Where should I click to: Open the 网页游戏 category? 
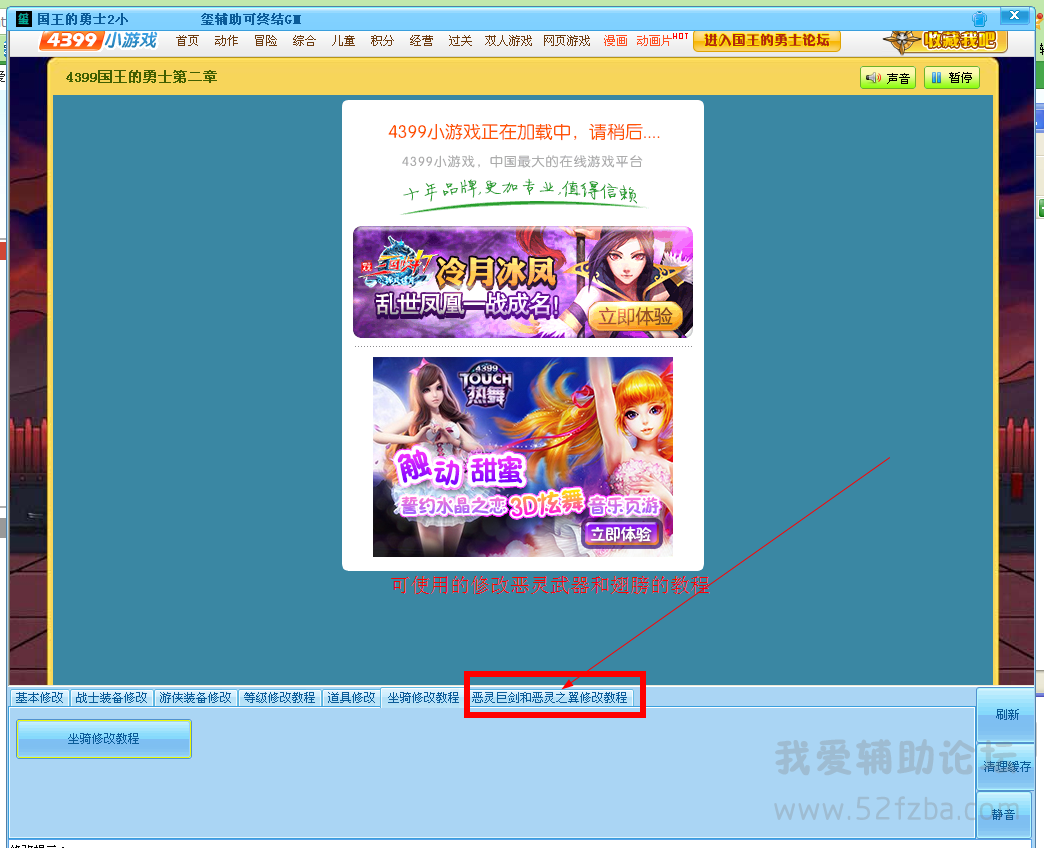click(567, 41)
